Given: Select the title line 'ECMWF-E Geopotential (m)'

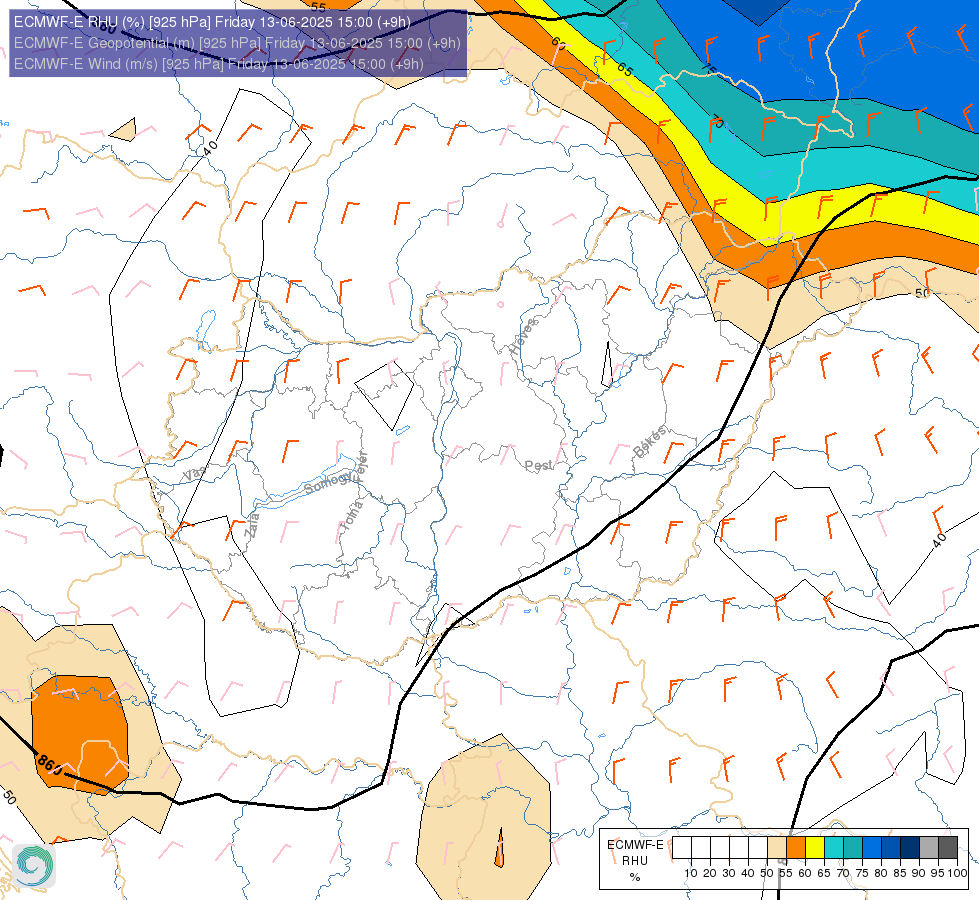Looking at the screenshot, I should [x=237, y=43].
